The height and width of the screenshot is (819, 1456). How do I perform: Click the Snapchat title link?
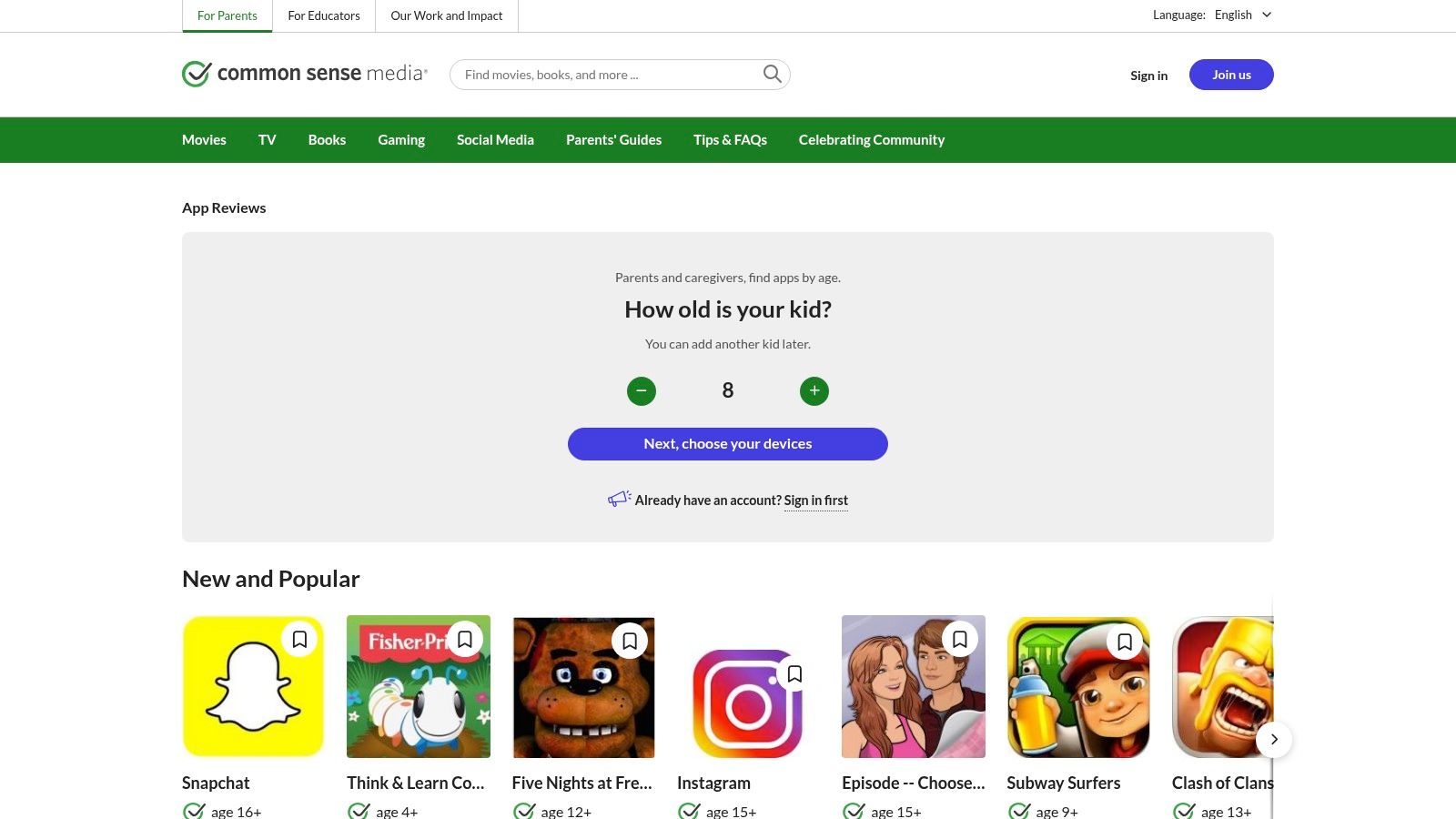216,784
